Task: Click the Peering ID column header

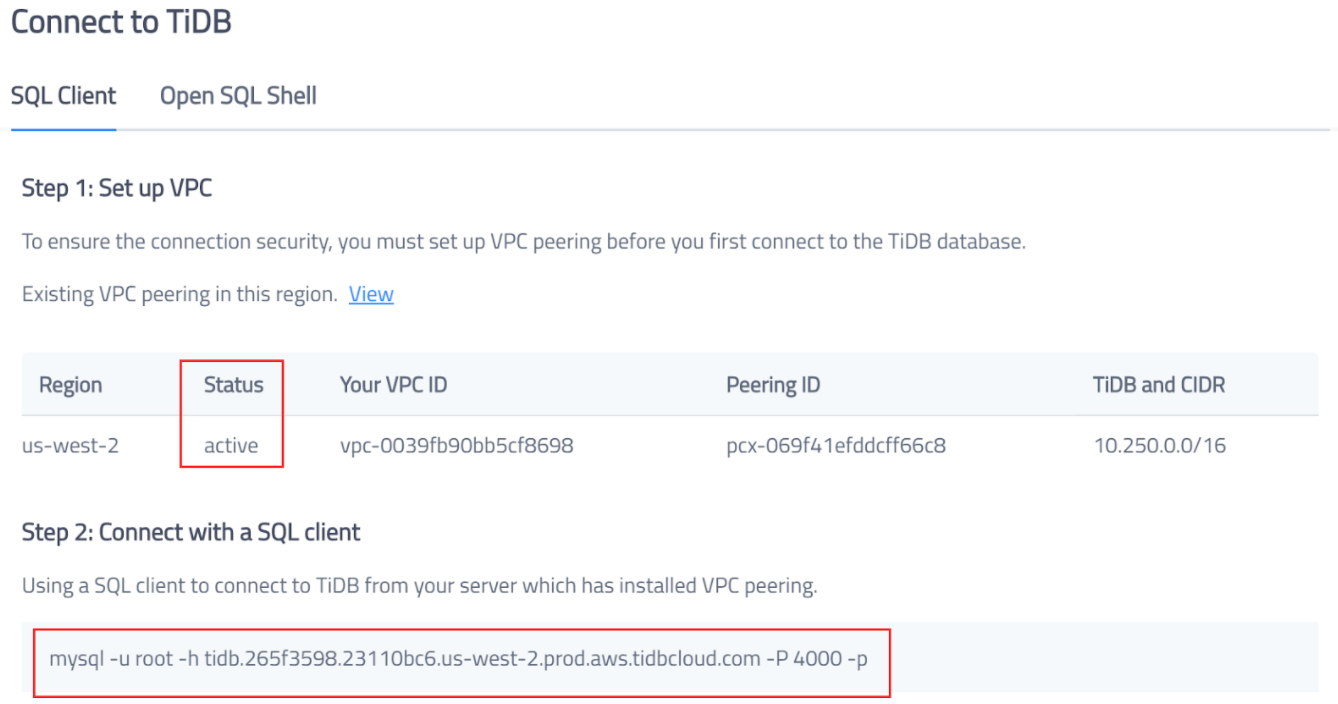Action: point(774,384)
